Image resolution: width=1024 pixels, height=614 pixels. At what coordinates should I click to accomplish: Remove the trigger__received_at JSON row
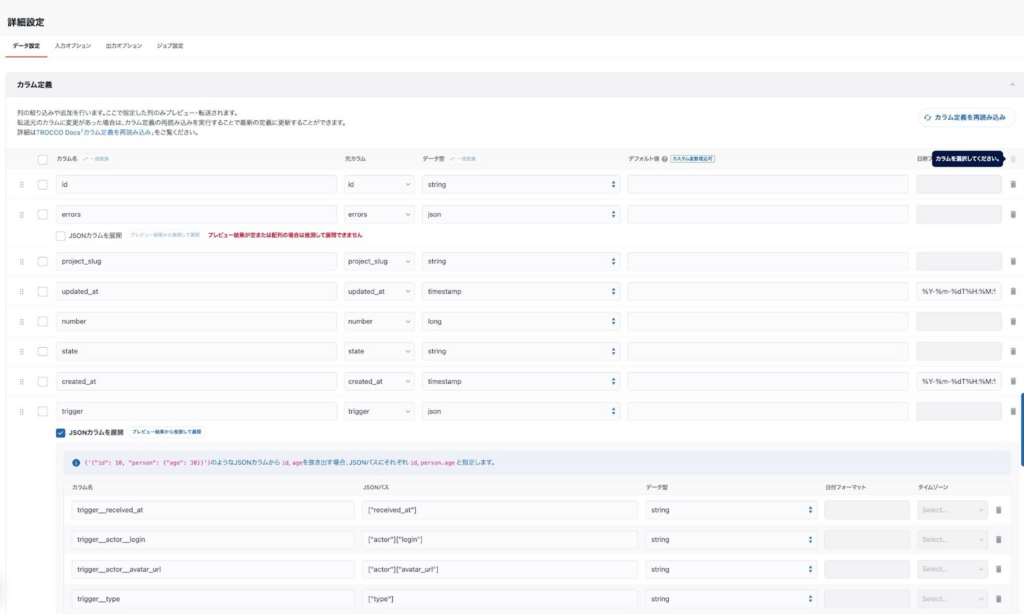coord(997,510)
